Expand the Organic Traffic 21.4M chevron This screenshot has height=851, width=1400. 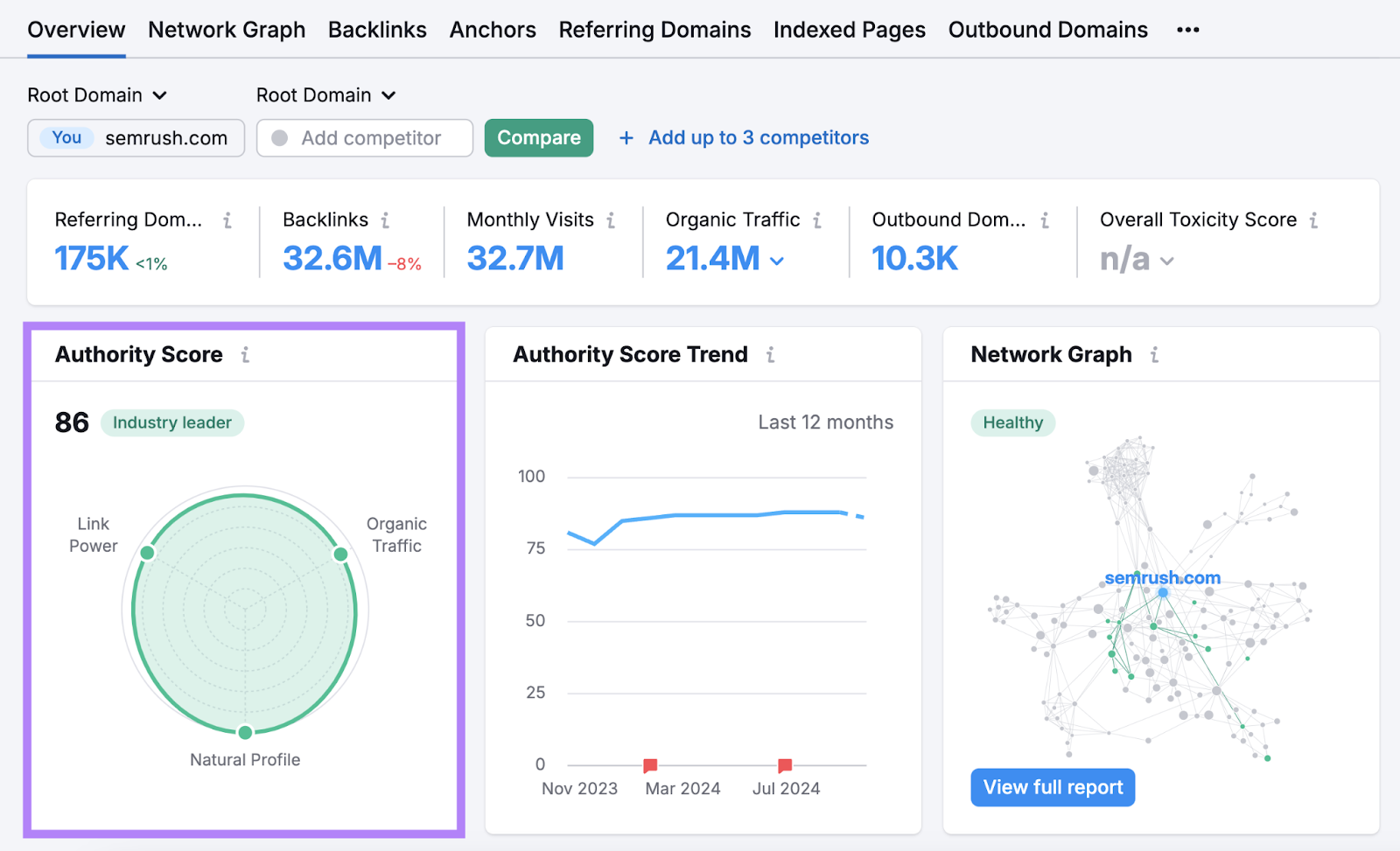tap(777, 261)
